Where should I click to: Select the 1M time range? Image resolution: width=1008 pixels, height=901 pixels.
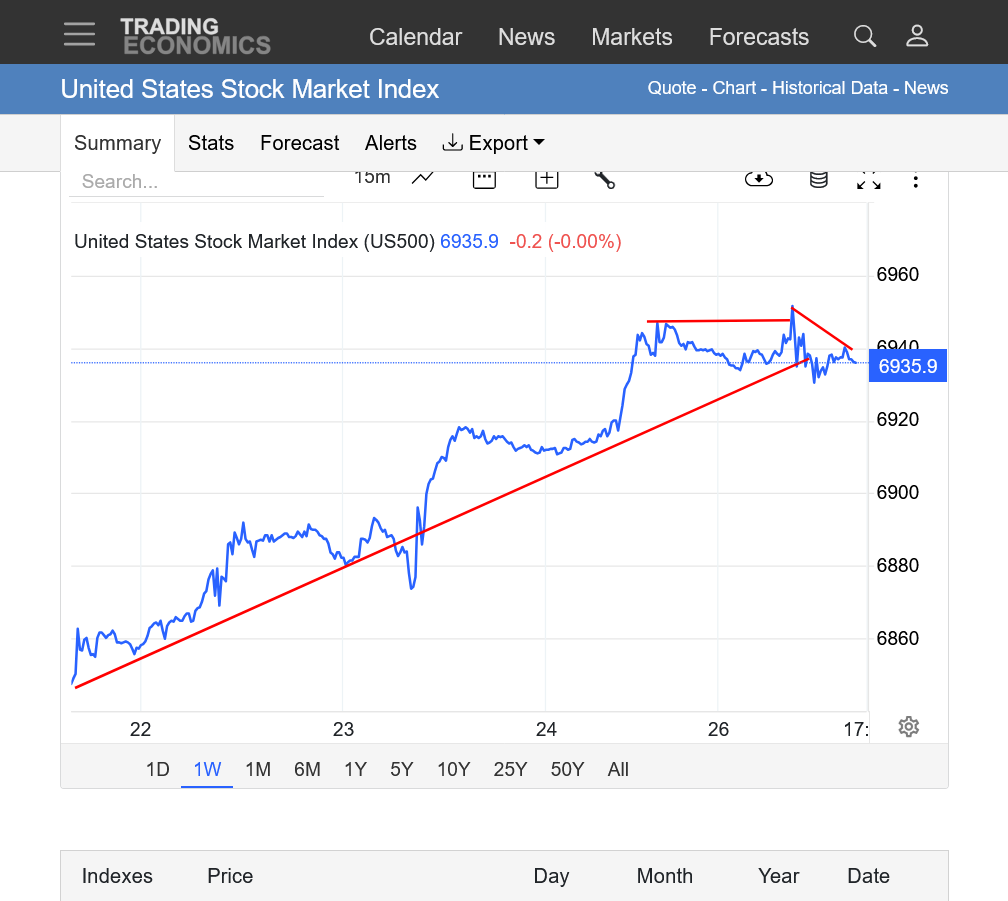pos(258,769)
